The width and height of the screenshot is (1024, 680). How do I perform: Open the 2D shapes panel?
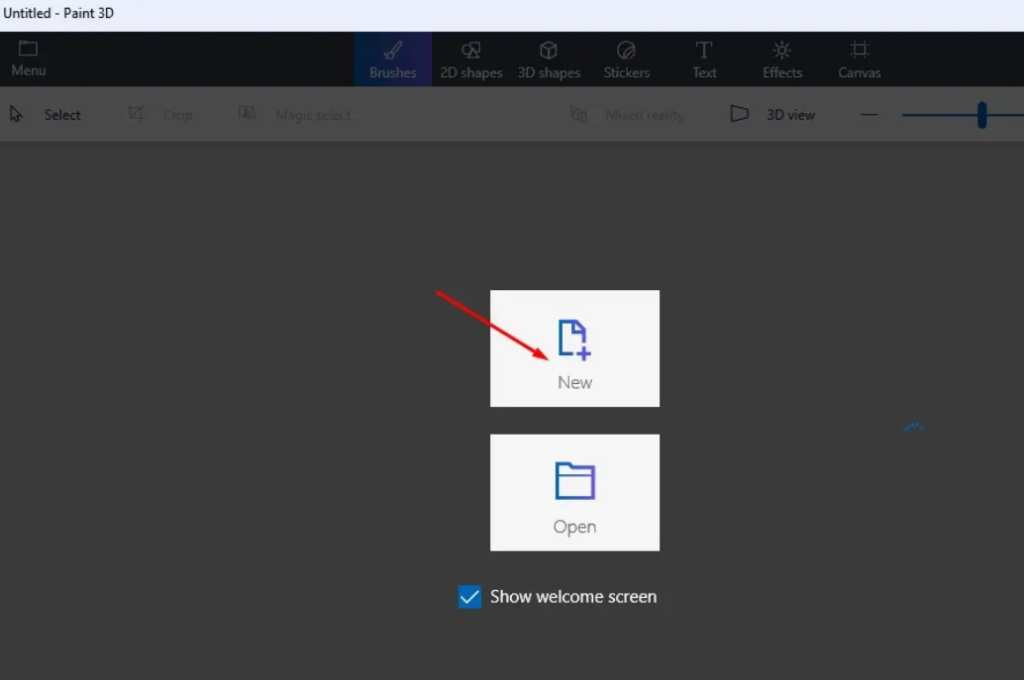[x=471, y=60]
